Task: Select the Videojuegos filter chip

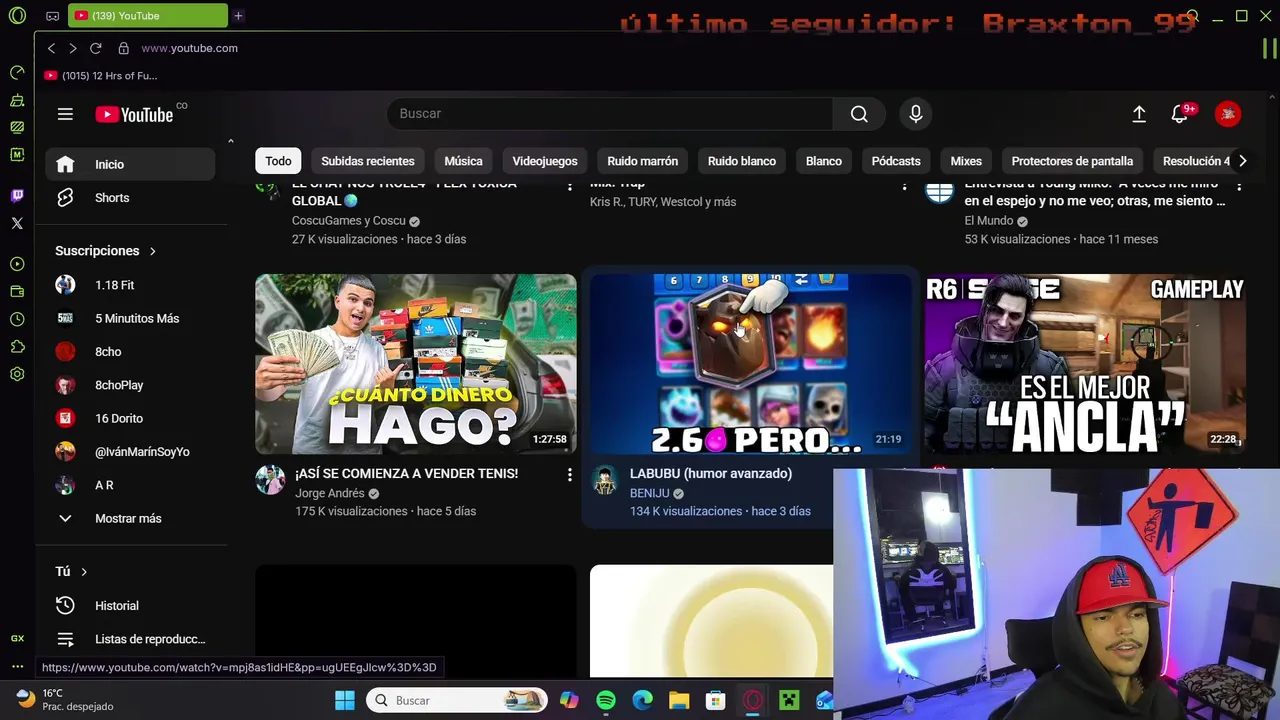Action: tap(545, 161)
